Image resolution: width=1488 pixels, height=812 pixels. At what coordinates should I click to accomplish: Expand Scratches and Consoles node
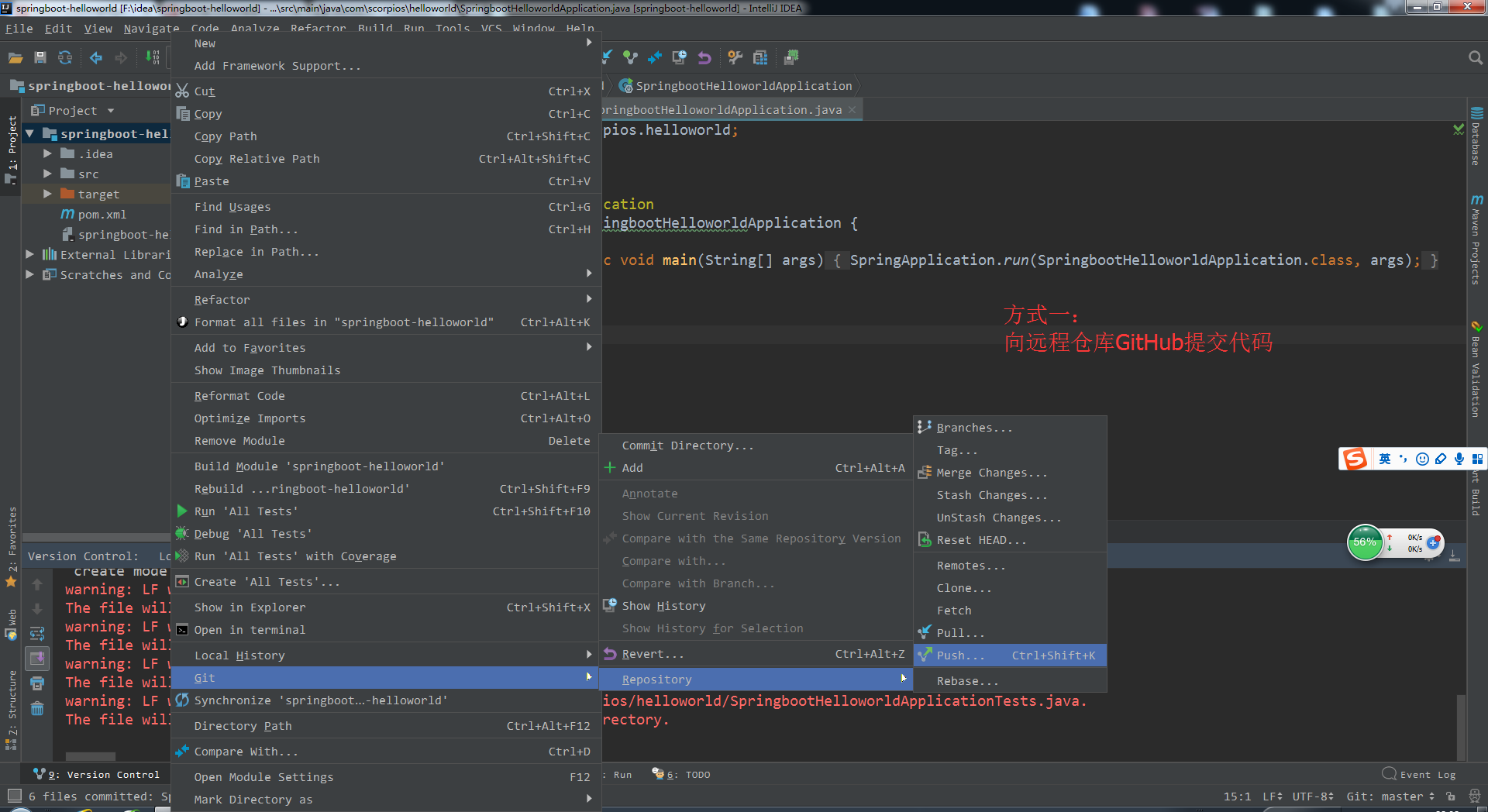(x=29, y=274)
